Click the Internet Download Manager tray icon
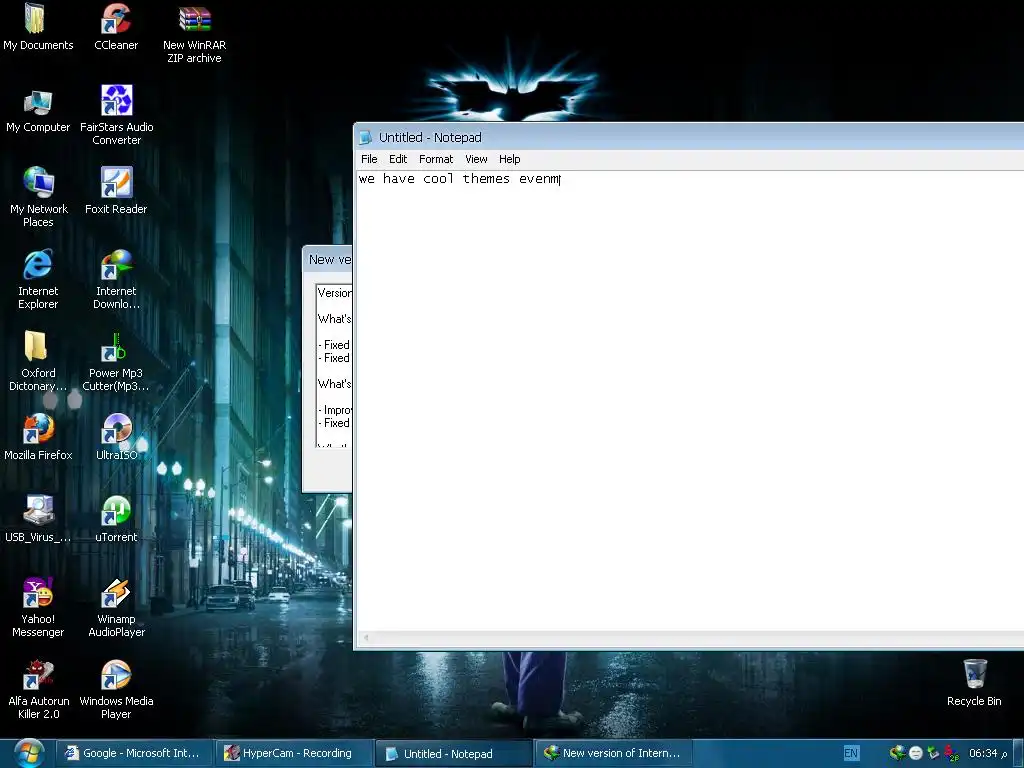This screenshot has width=1024, height=768. coord(898,753)
